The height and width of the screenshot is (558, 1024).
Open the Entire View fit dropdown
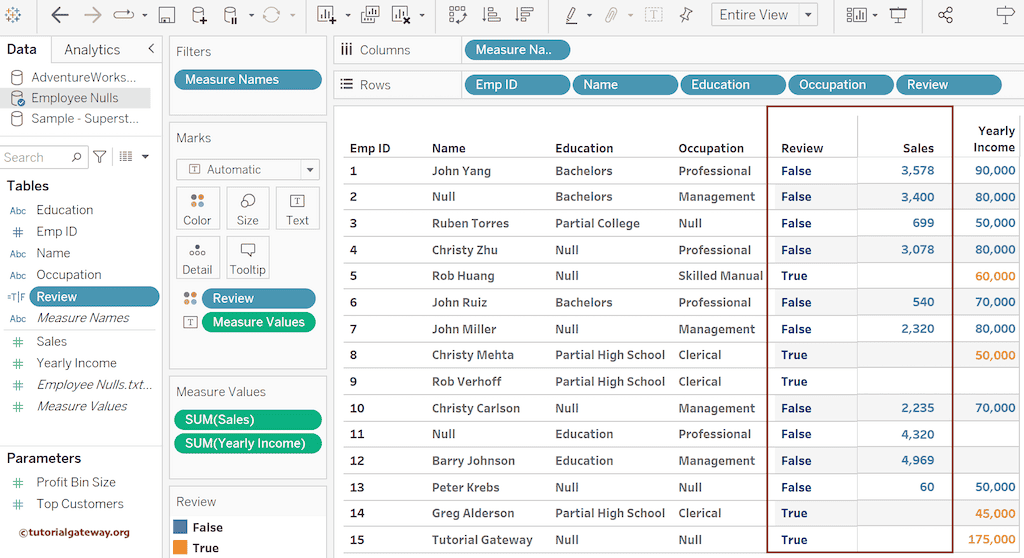pyautogui.click(x=808, y=15)
